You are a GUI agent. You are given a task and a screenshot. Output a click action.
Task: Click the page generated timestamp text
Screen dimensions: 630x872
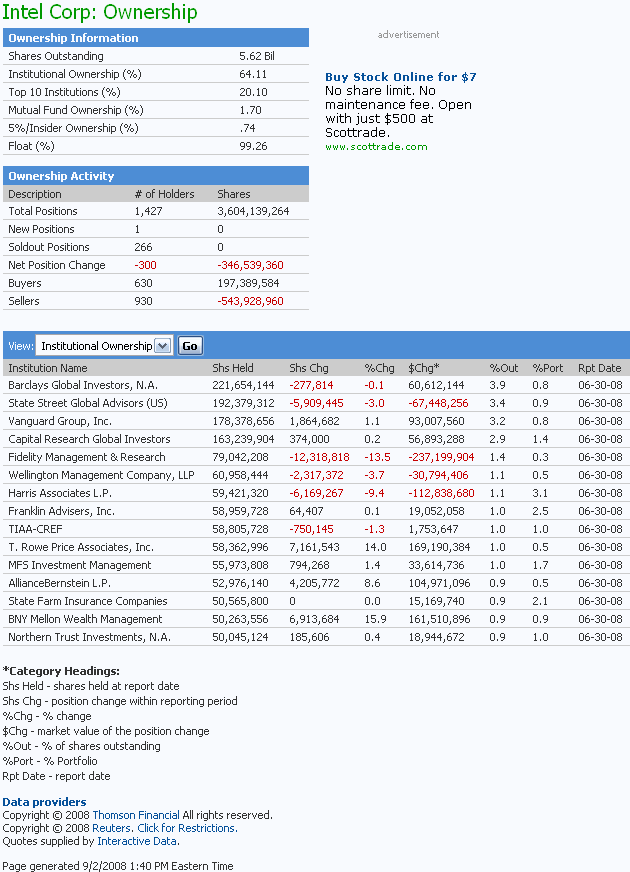(x=118, y=866)
